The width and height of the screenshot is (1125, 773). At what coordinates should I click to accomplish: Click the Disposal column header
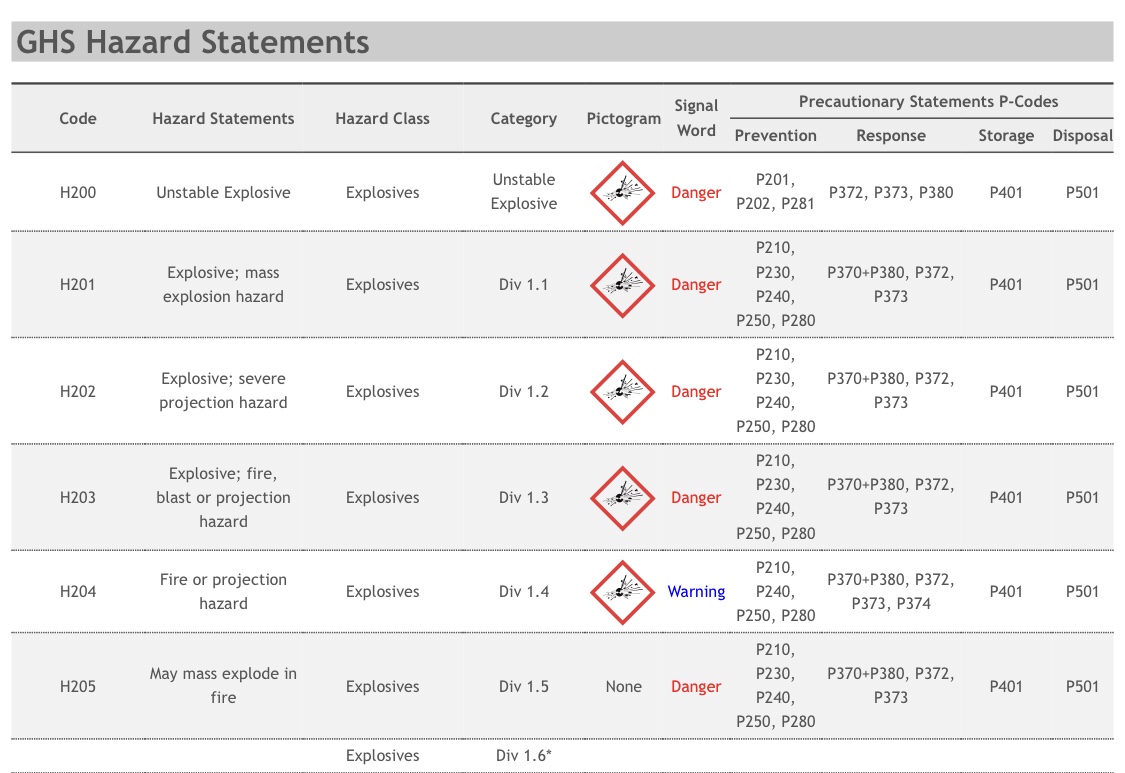tap(1082, 135)
